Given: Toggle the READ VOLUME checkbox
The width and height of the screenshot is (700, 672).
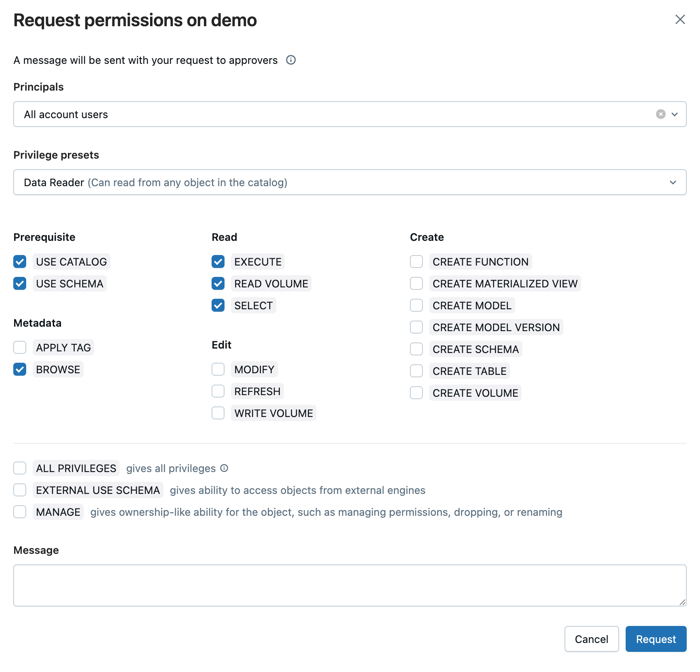Looking at the screenshot, I should click(x=218, y=284).
